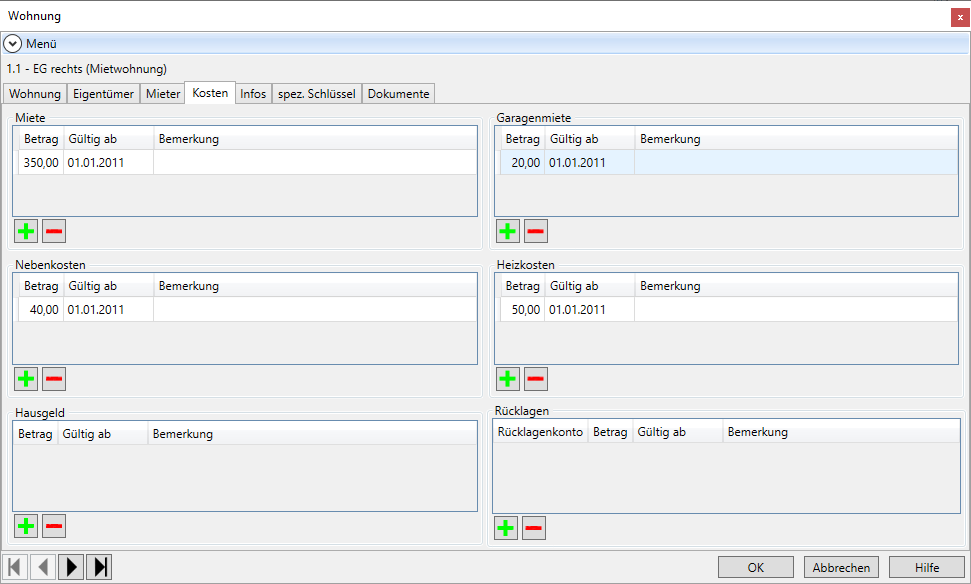
Task: Add a new Rücklagen entry
Action: [506, 528]
